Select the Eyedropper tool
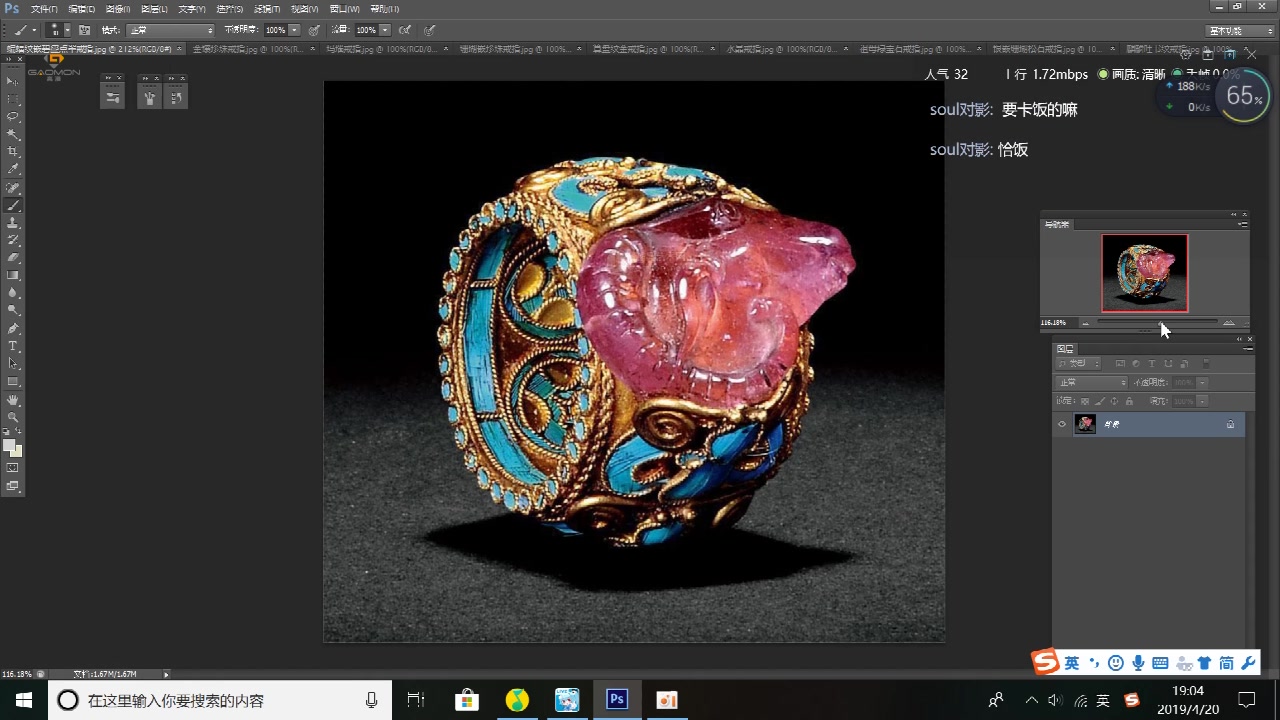 (x=13, y=169)
